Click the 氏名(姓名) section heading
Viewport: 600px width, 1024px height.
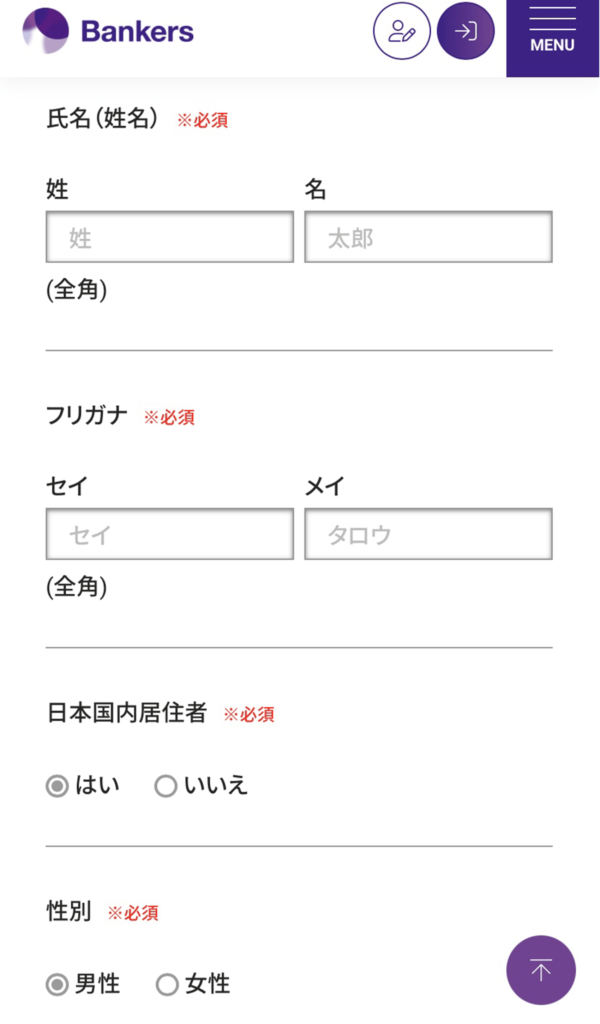102,119
